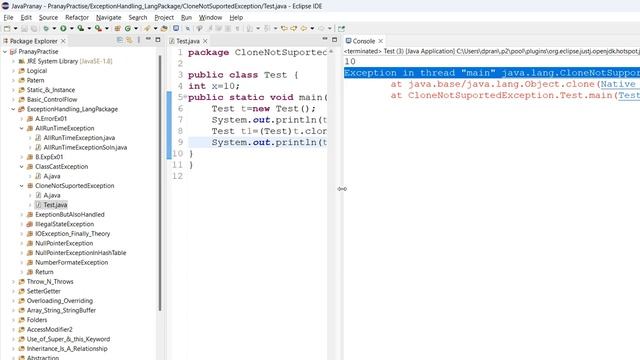Viewport: 640px width, 360px height.
Task: Open the Navigate menu
Action: tap(109, 18)
